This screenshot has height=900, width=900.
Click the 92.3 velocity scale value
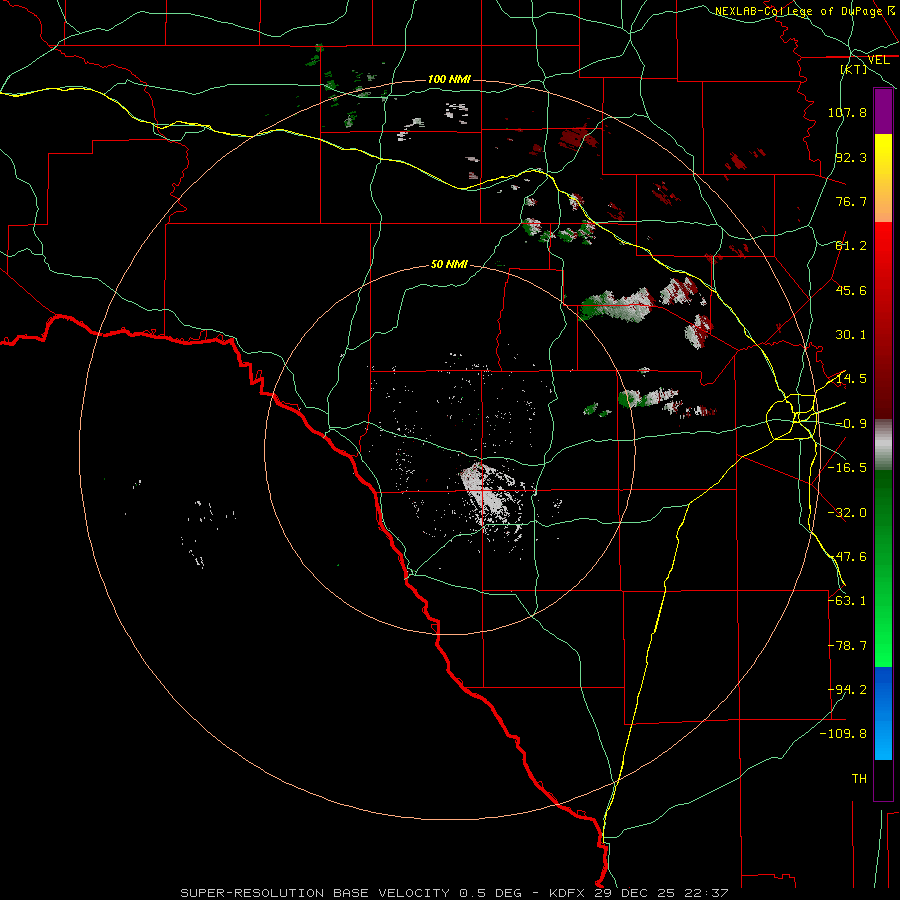pyautogui.click(x=851, y=157)
